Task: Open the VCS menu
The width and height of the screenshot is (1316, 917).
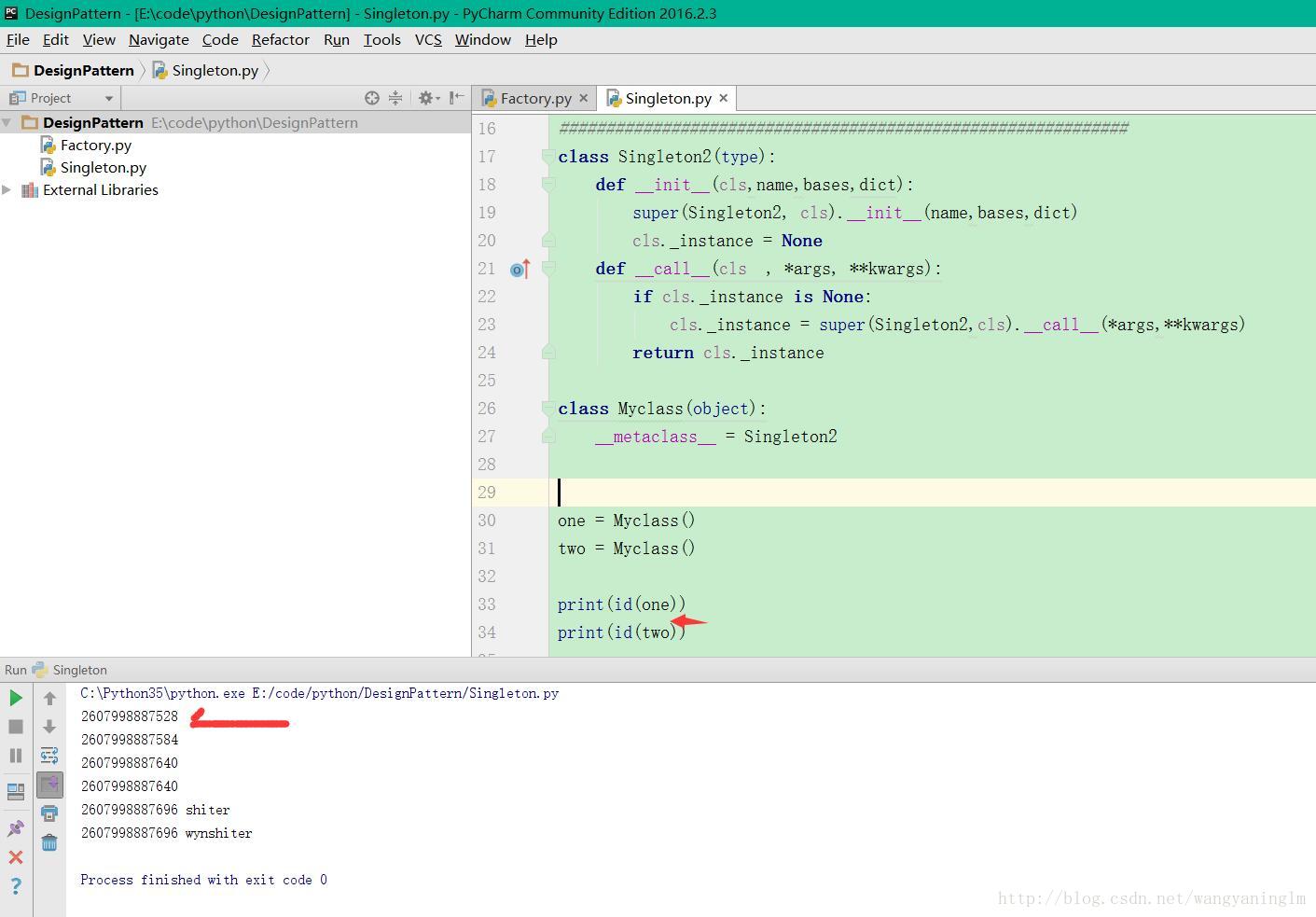Action: (x=428, y=39)
